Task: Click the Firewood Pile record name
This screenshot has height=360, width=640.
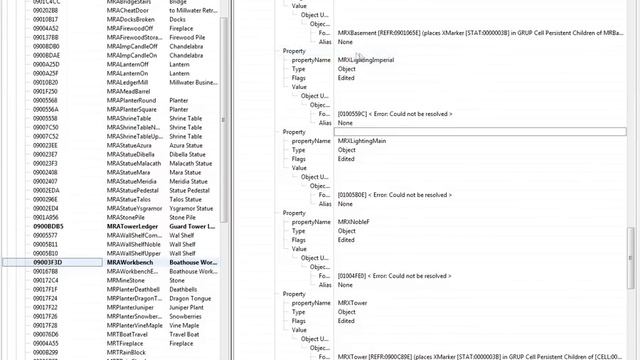Action: click(187, 38)
